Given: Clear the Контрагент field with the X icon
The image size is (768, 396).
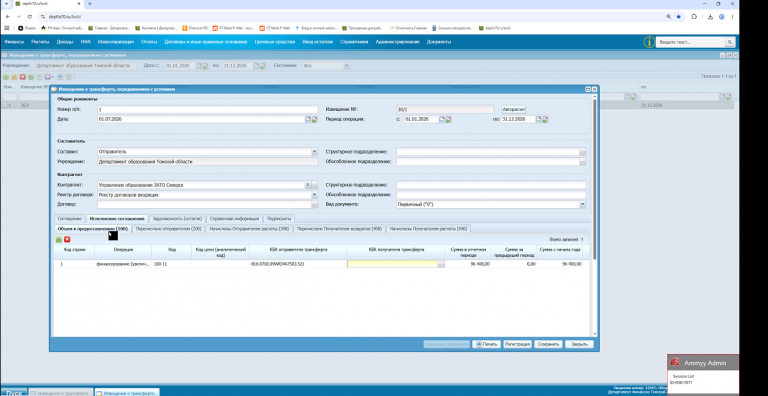Looking at the screenshot, I should 308,185.
